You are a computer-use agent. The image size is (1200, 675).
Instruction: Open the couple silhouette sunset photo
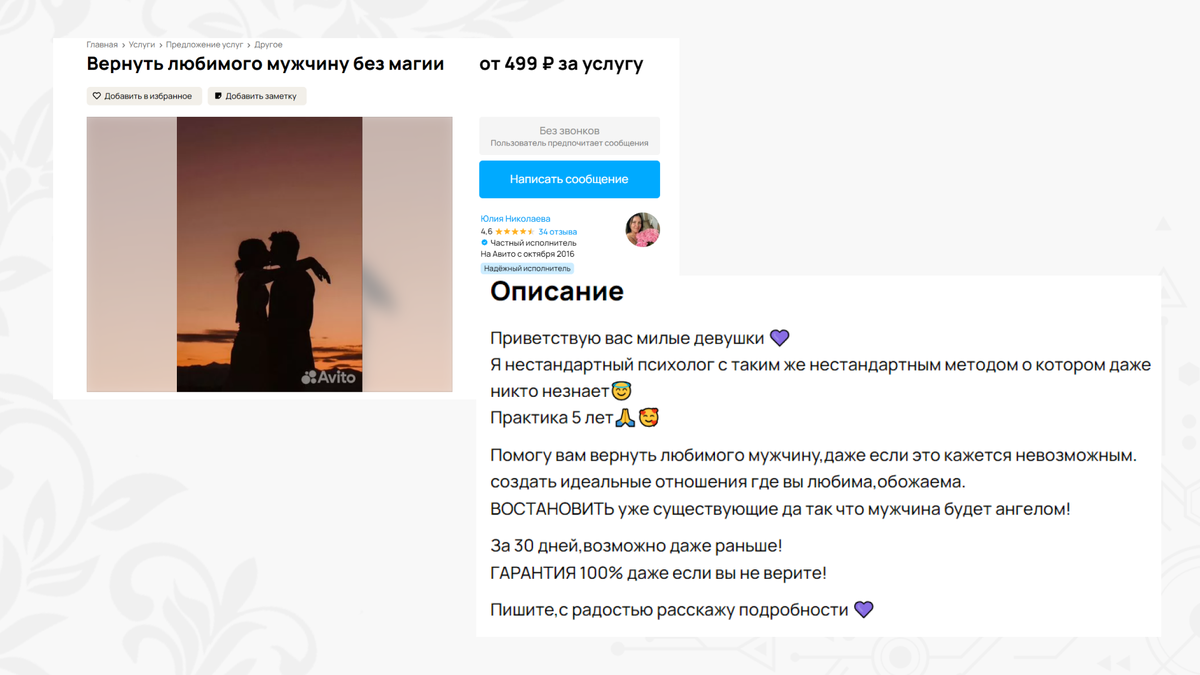(269, 254)
